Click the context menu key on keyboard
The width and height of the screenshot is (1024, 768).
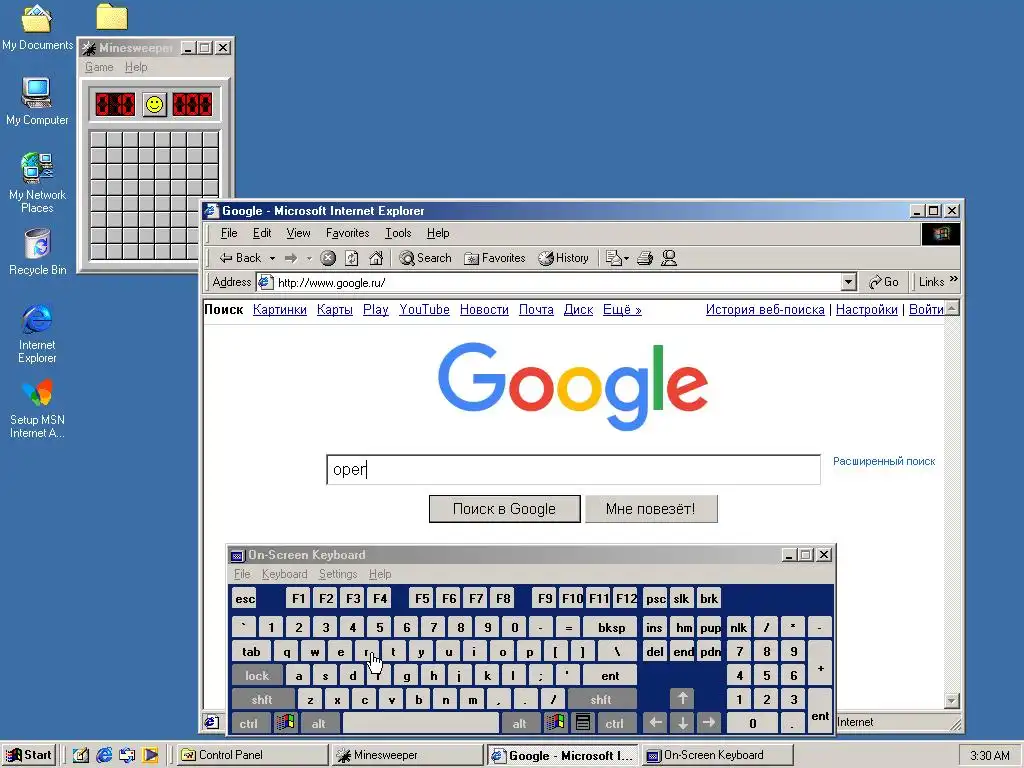click(583, 723)
